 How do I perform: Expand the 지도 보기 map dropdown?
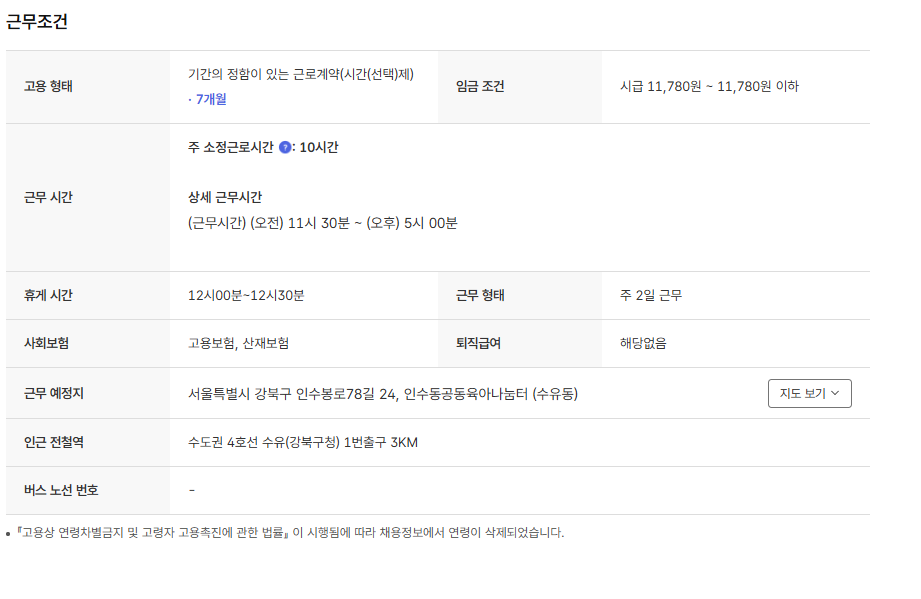click(x=809, y=394)
